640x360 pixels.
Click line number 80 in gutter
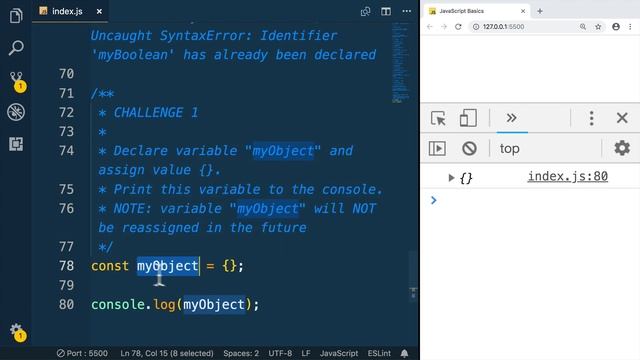67,304
